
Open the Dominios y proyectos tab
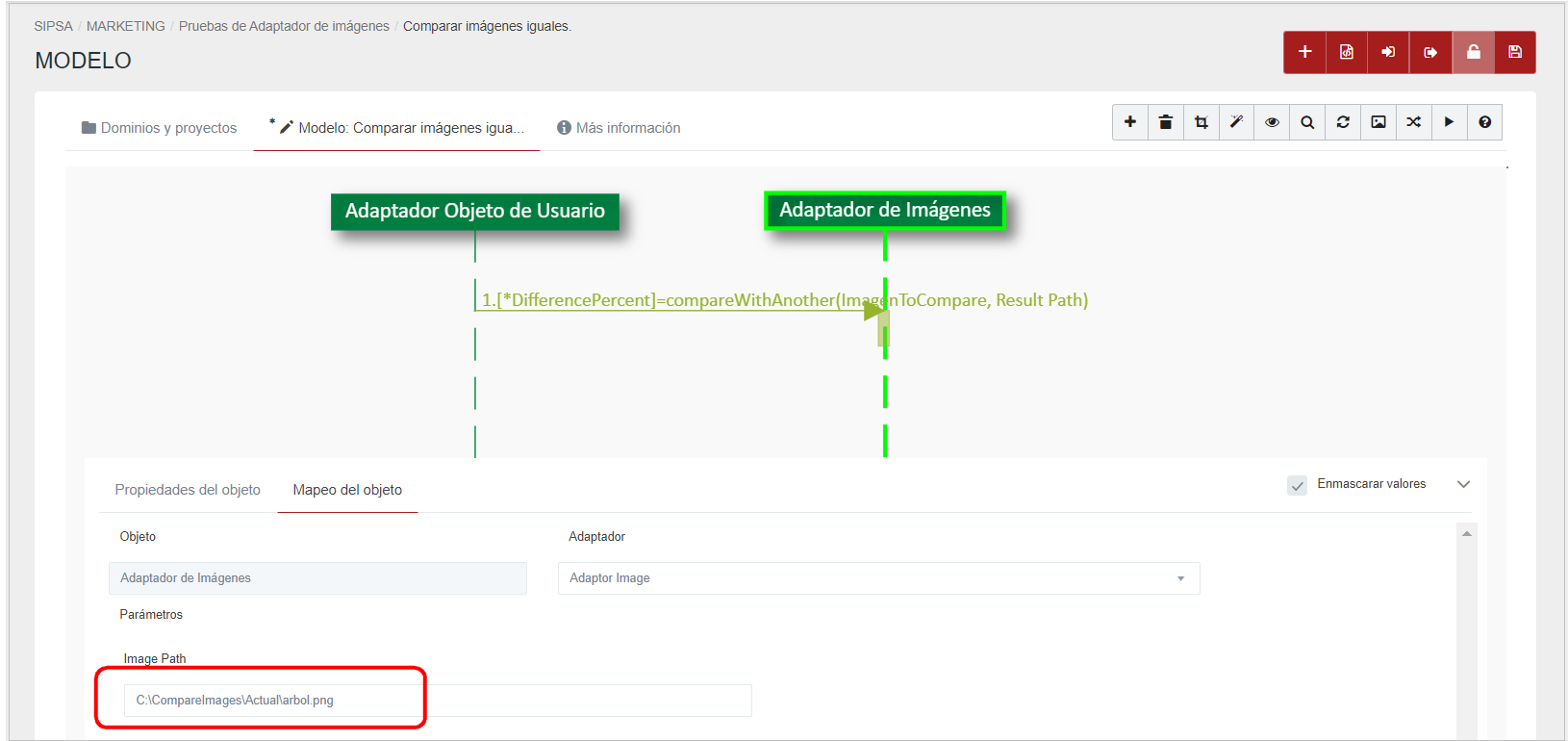(x=160, y=128)
